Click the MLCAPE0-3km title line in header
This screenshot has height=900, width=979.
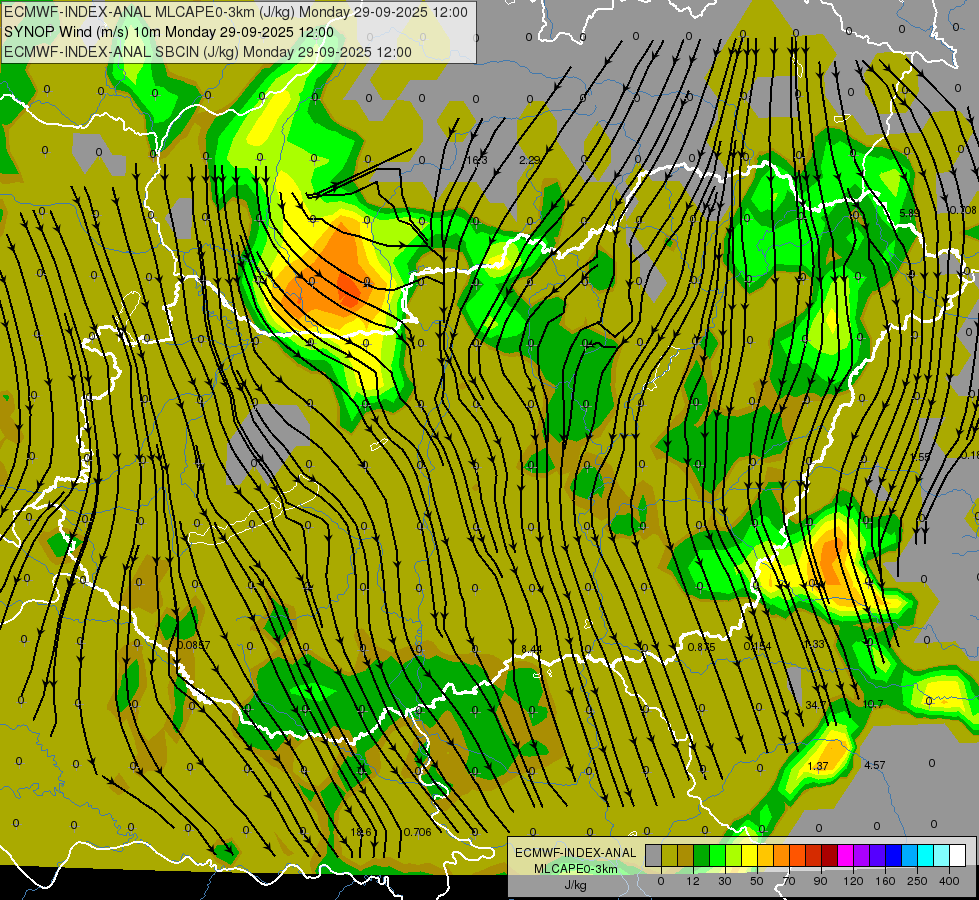(235, 12)
